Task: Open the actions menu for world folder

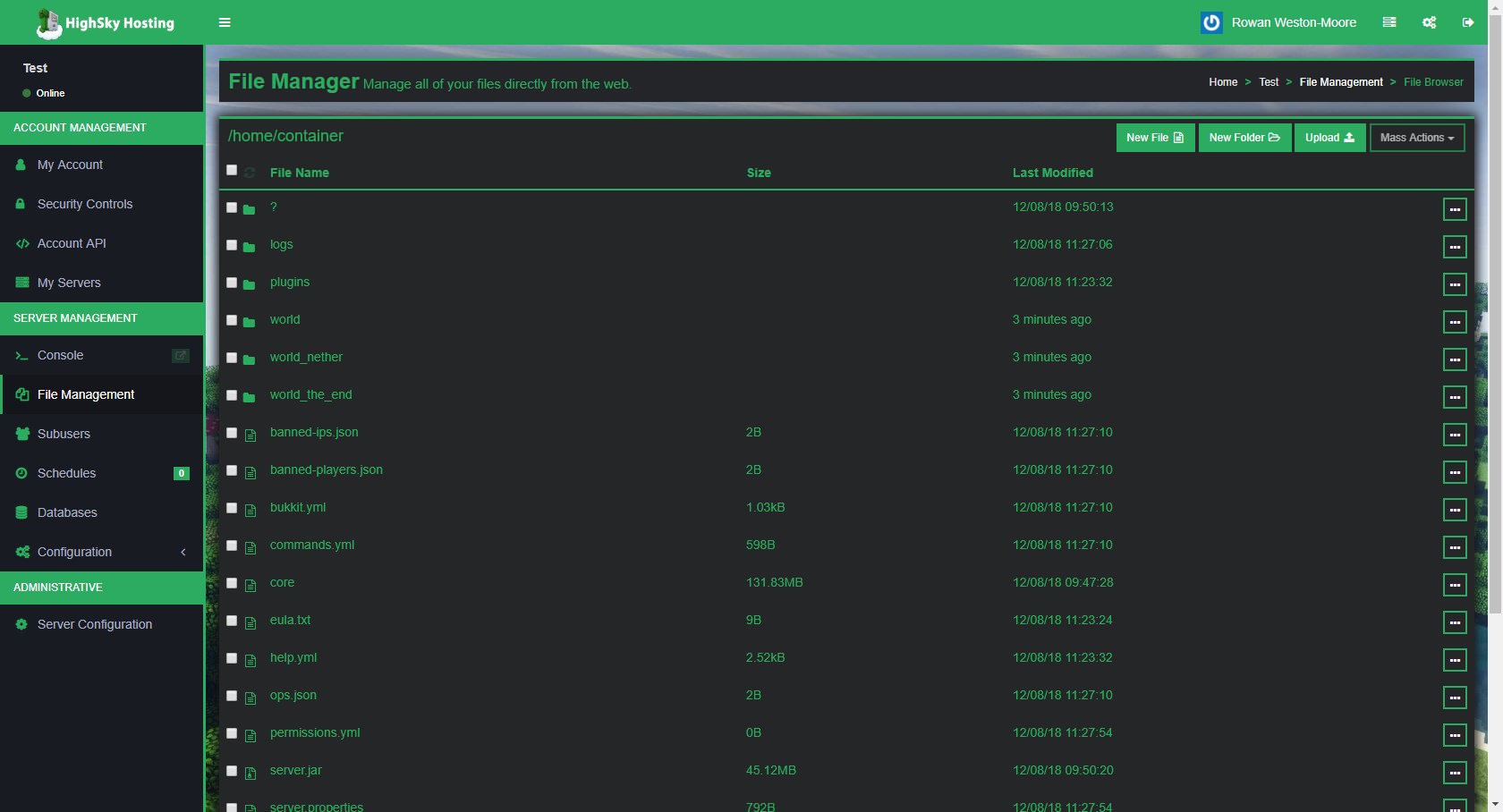Action: [x=1455, y=321]
